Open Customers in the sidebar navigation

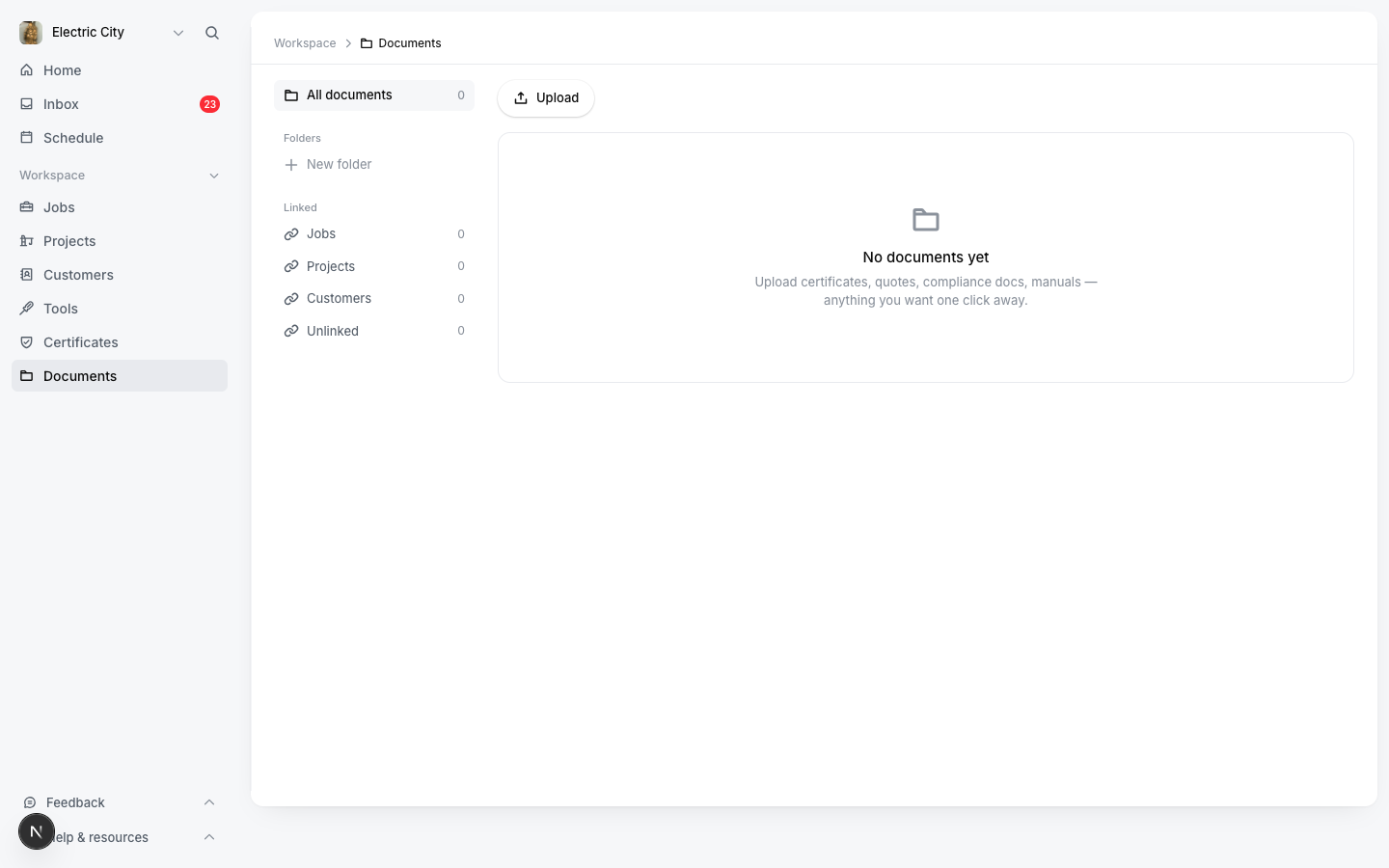tap(120, 275)
